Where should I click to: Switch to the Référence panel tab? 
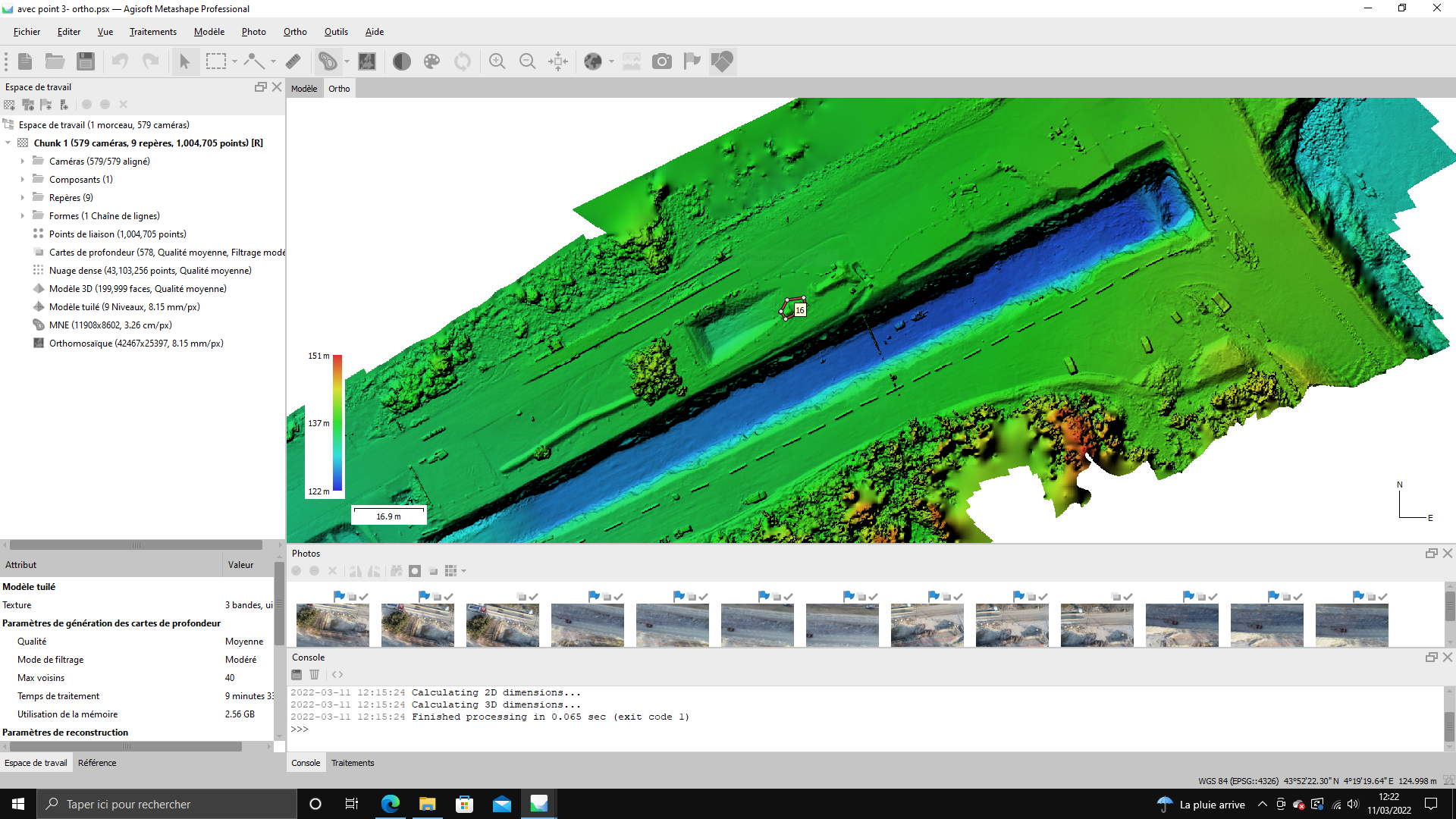click(x=97, y=763)
